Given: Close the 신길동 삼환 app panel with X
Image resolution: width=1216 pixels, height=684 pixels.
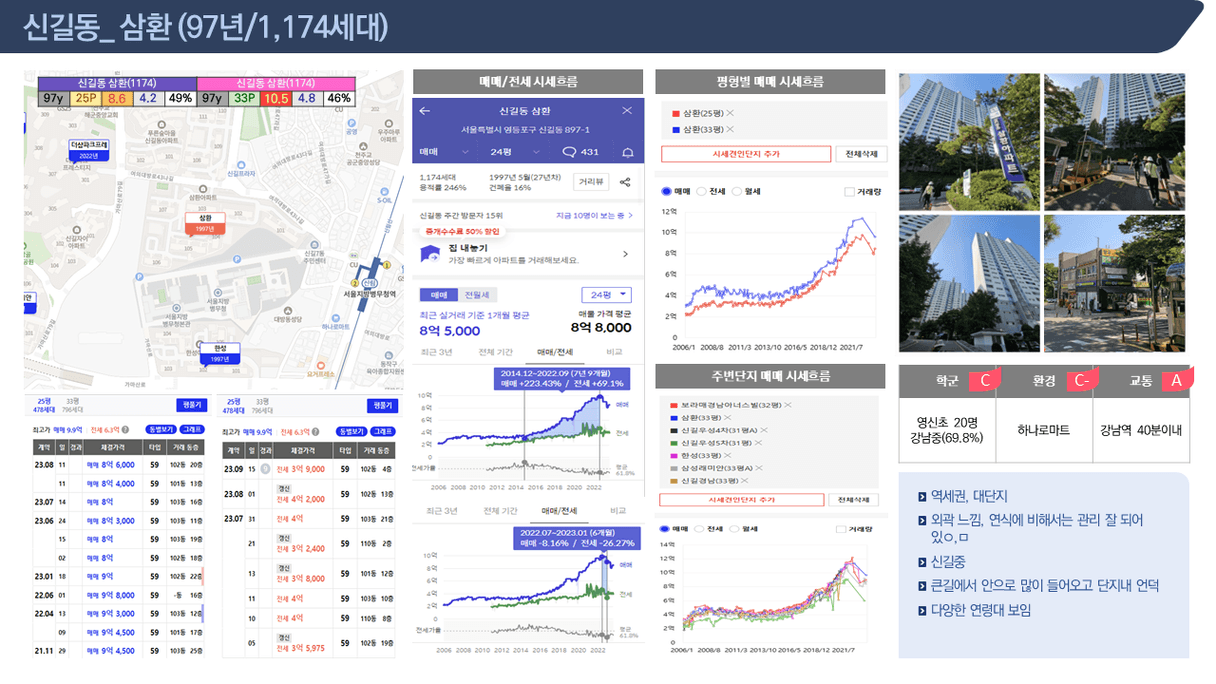Looking at the screenshot, I should coord(627,111).
